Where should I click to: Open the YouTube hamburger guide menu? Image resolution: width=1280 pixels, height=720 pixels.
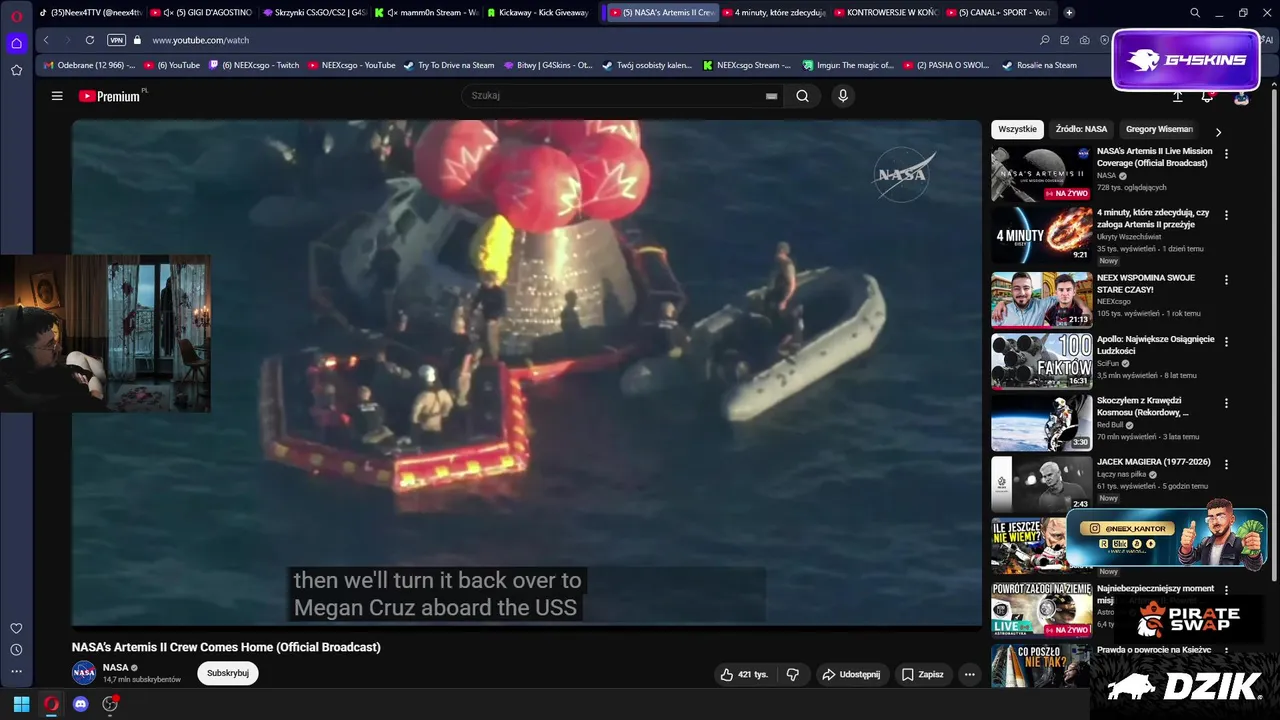pyautogui.click(x=57, y=96)
